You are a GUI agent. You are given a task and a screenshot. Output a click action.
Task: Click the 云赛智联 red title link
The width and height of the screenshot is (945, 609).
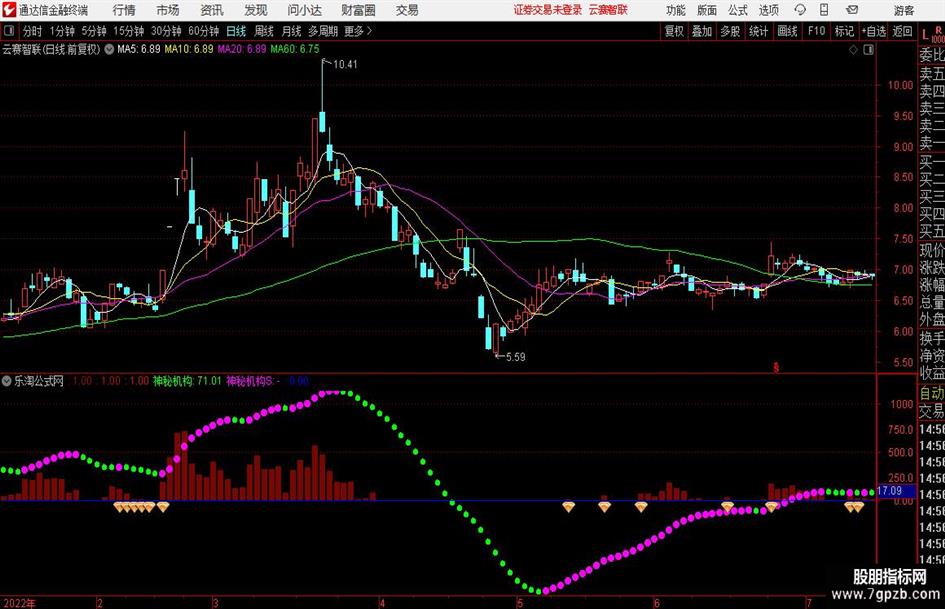608,10
